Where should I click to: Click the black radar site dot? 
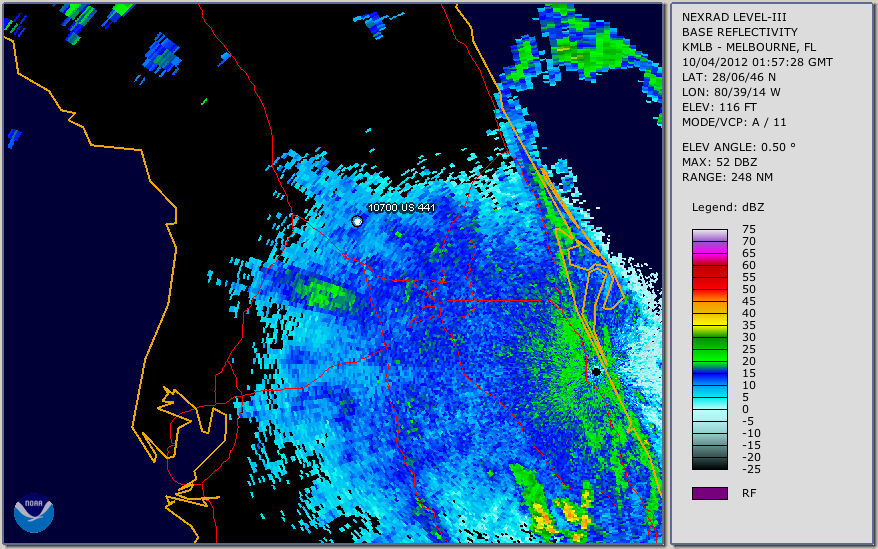[x=596, y=371]
